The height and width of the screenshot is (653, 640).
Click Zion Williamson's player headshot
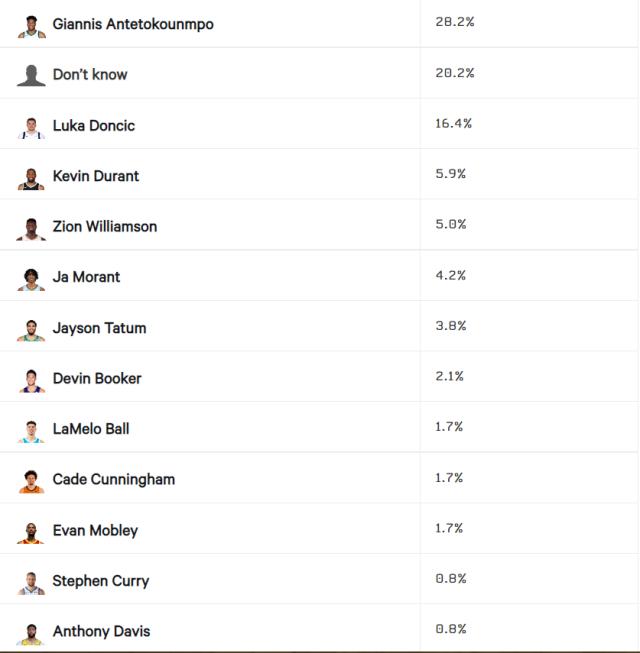(x=31, y=227)
